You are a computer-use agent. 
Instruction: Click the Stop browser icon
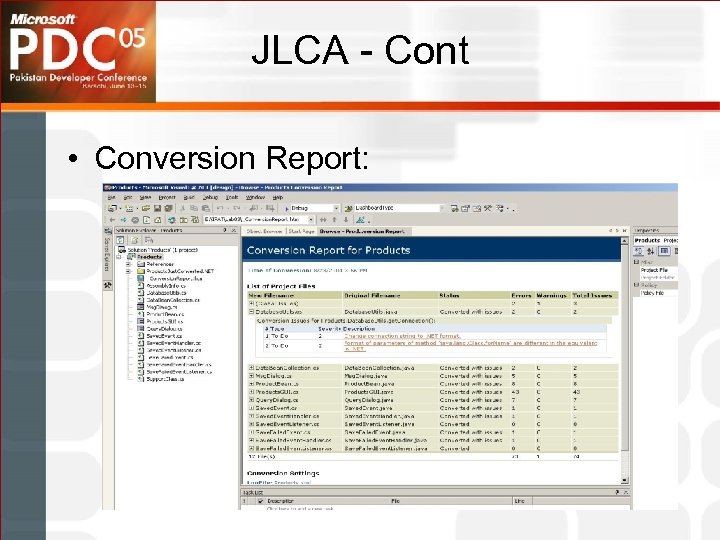point(135,220)
